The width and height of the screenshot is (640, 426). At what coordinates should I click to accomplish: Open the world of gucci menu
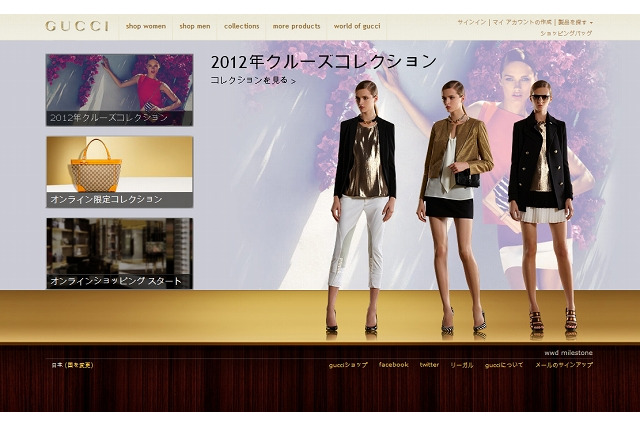coord(357,26)
